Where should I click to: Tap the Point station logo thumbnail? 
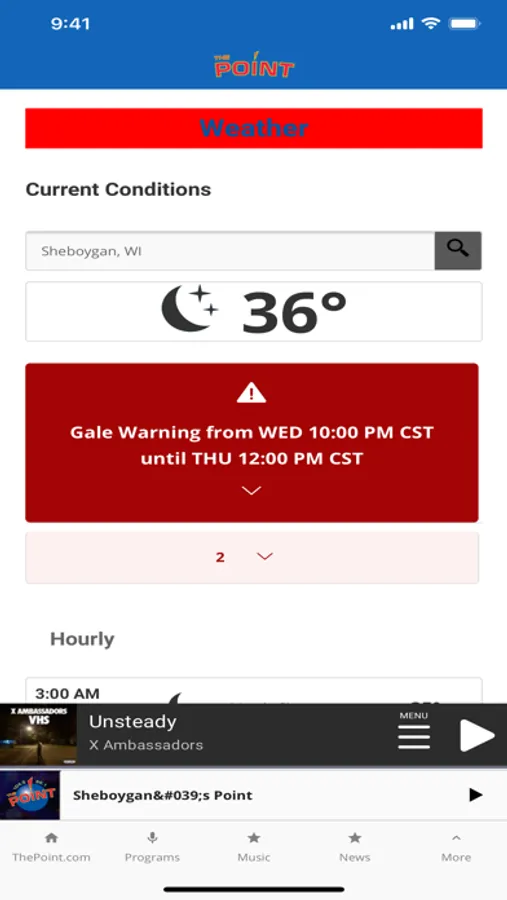(x=30, y=795)
